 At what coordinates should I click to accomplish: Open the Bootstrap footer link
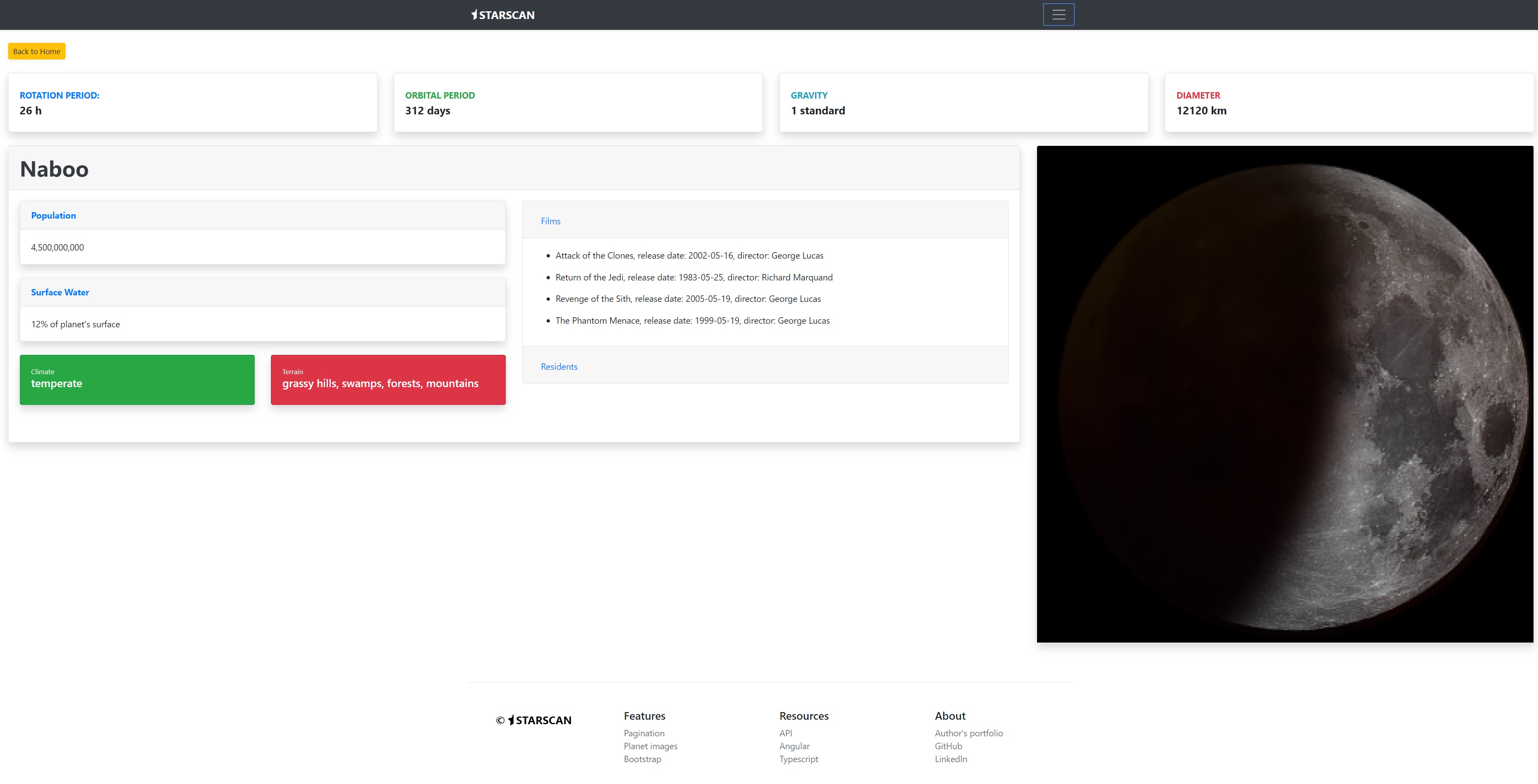click(x=642, y=759)
